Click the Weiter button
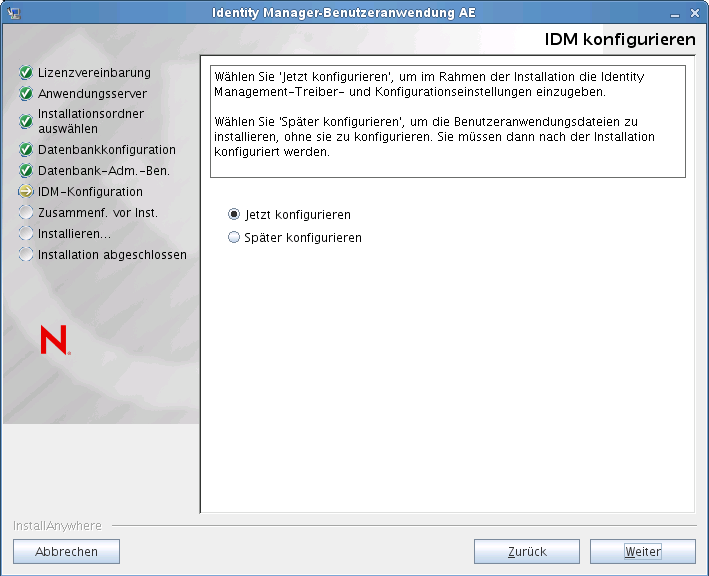709x576 pixels. (x=643, y=552)
